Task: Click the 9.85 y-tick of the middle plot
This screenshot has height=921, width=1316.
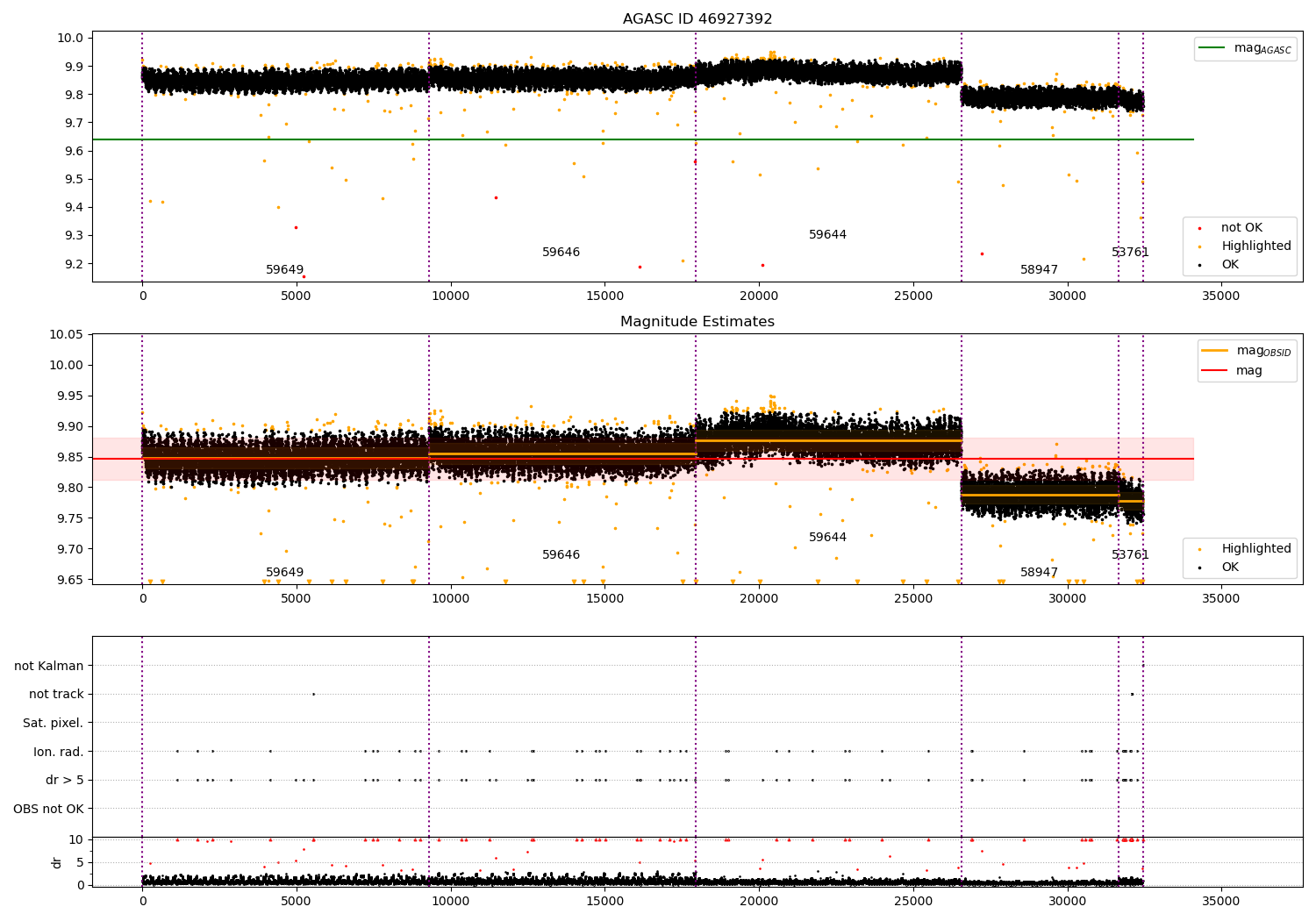Action: point(71,457)
